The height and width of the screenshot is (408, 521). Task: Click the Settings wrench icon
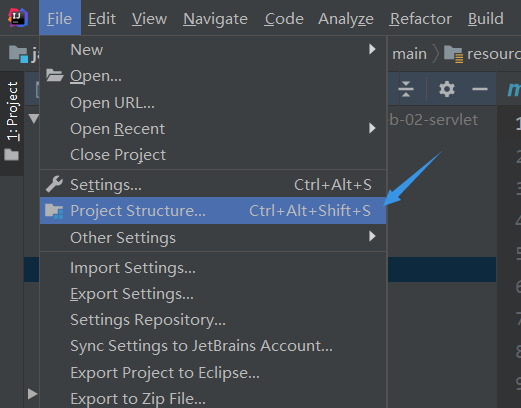(54, 184)
